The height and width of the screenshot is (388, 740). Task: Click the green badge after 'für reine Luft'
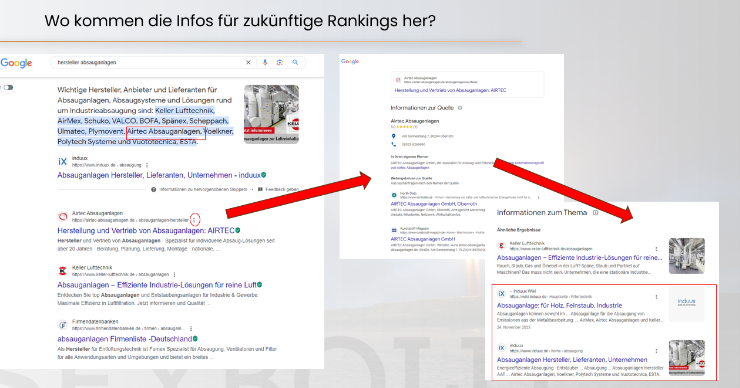pos(260,285)
